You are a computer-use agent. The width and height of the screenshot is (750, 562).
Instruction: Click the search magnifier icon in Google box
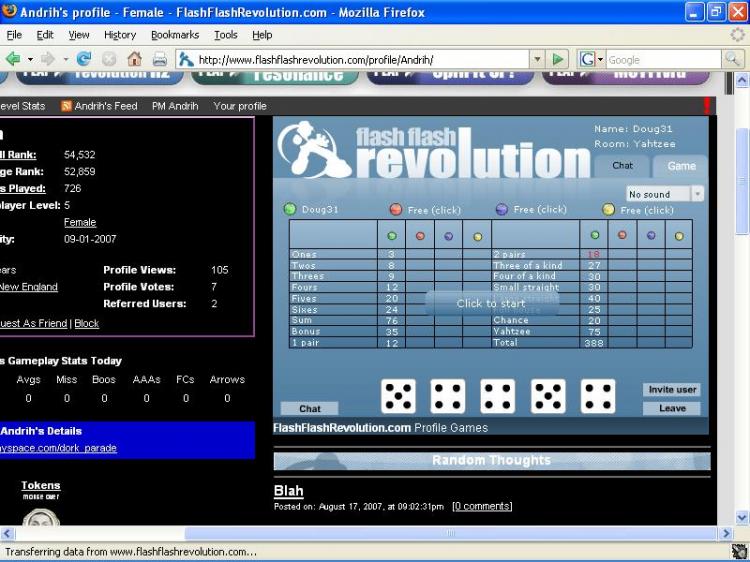[x=732, y=59]
